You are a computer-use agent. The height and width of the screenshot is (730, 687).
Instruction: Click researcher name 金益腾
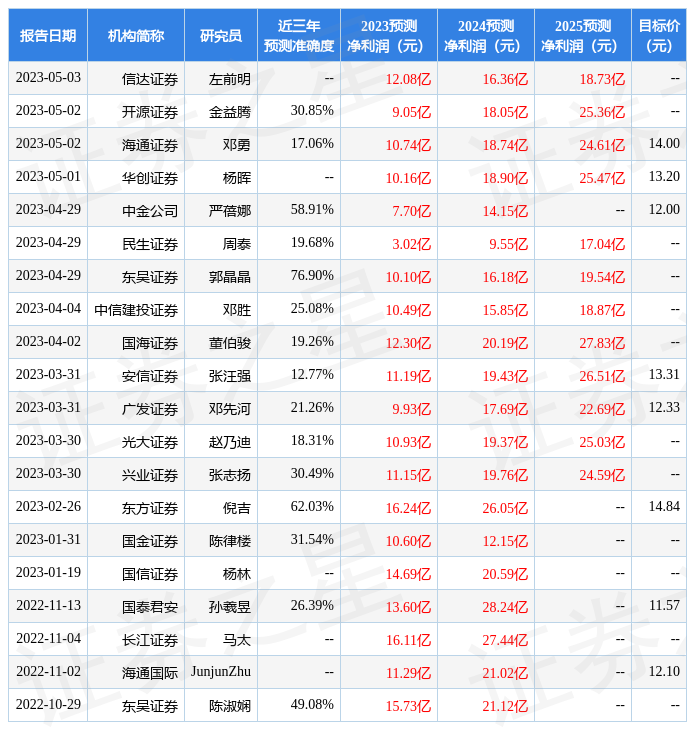(230, 112)
